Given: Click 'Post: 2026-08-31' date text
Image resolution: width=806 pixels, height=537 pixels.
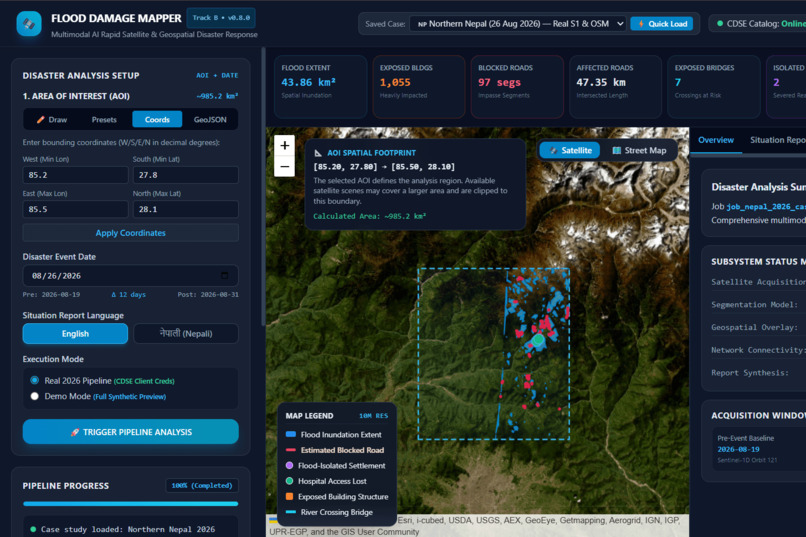Looking at the screenshot, I should tap(208, 295).
